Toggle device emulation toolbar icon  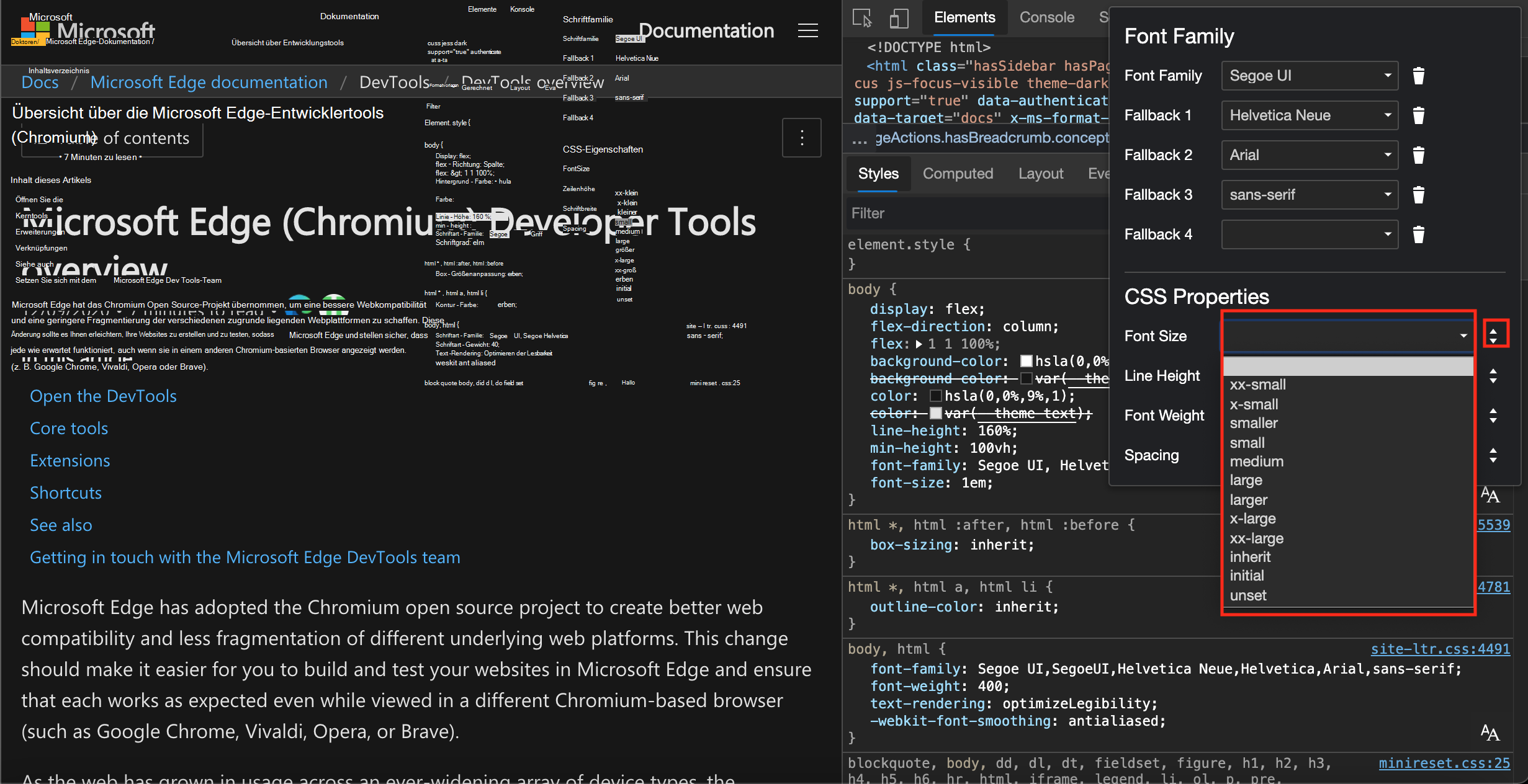pos(898,18)
